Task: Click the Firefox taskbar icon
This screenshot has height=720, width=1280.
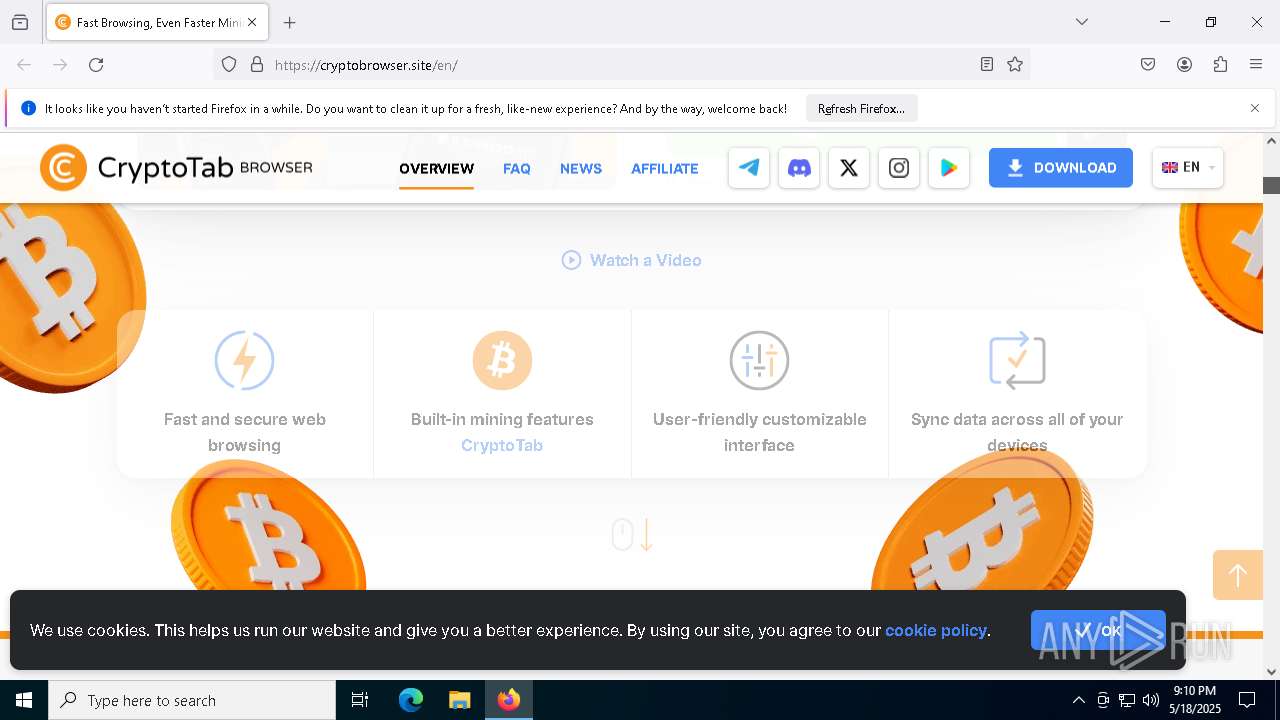Action: coord(509,700)
